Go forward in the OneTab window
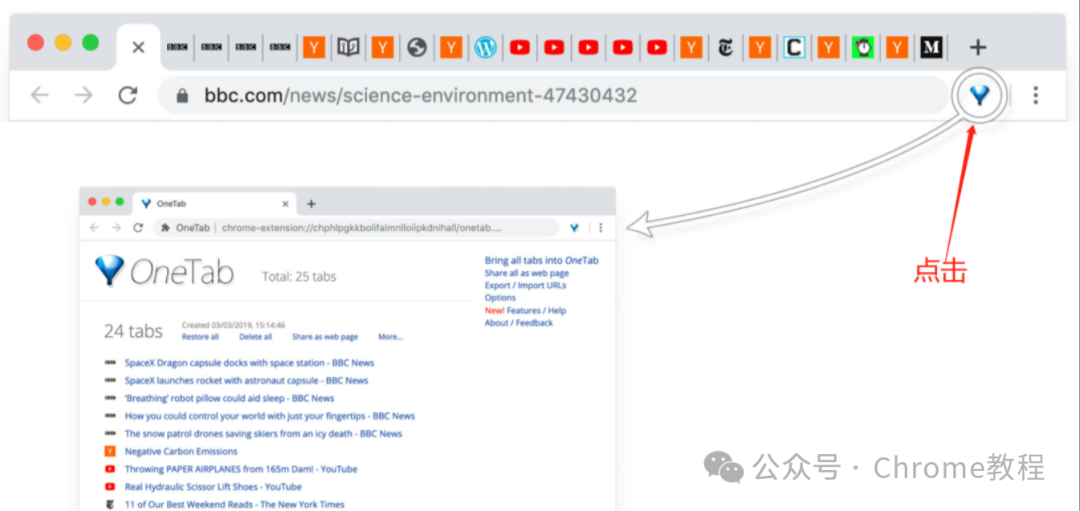Screen dimensions: 1080x511 tap(116, 227)
